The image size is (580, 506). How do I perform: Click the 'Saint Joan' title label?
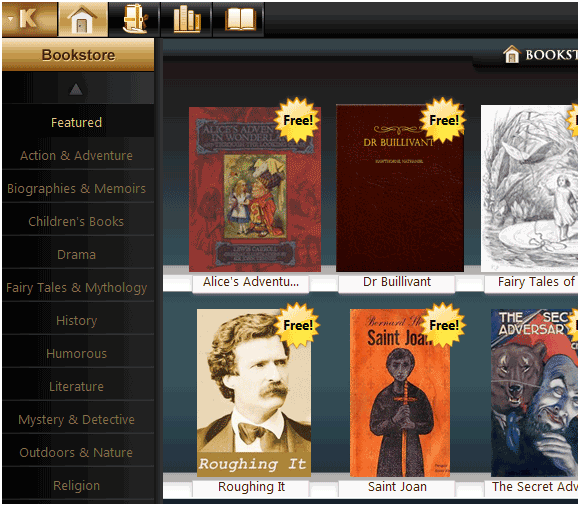click(397, 487)
